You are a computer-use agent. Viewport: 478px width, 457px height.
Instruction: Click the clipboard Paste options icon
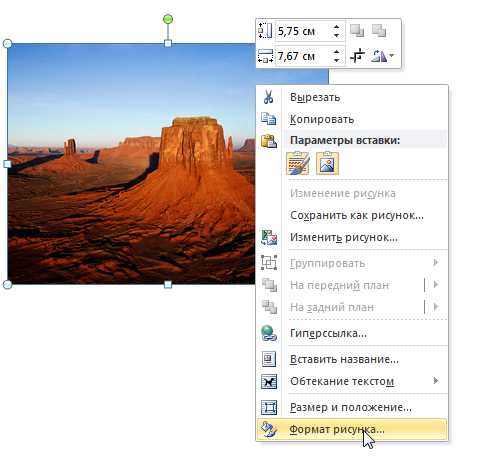[269, 141]
